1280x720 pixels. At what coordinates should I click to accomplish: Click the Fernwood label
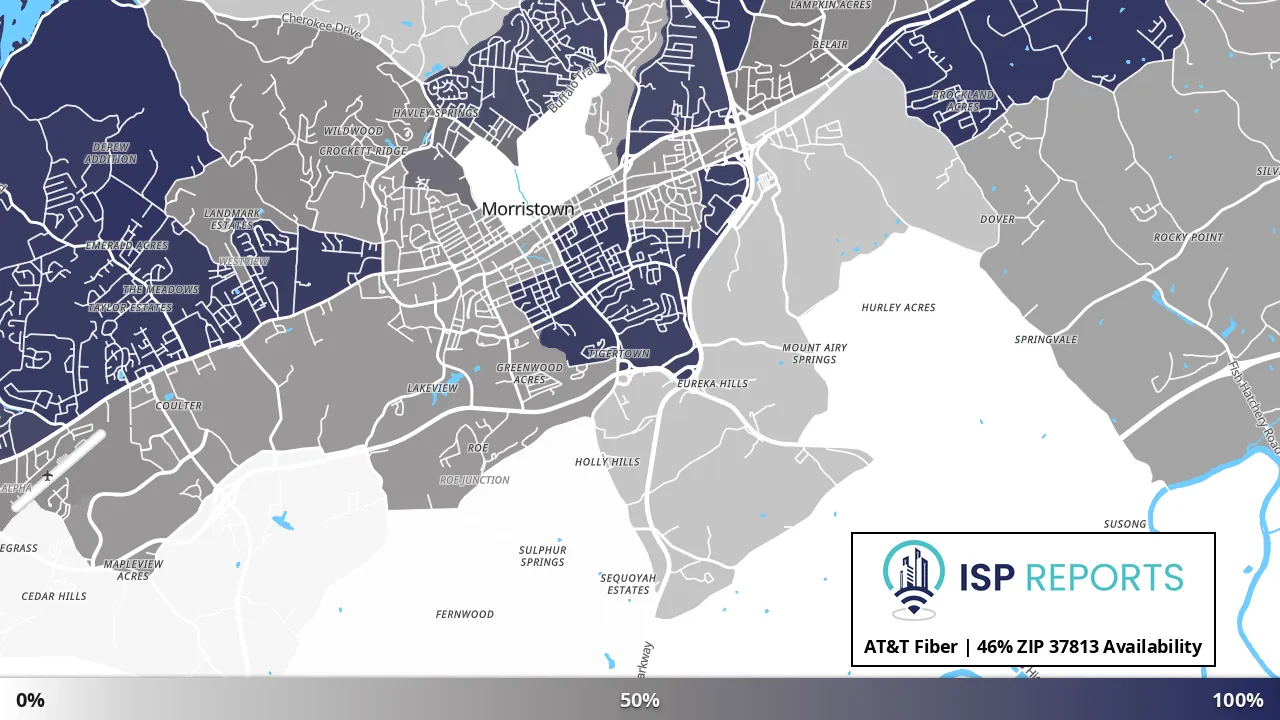(465, 614)
